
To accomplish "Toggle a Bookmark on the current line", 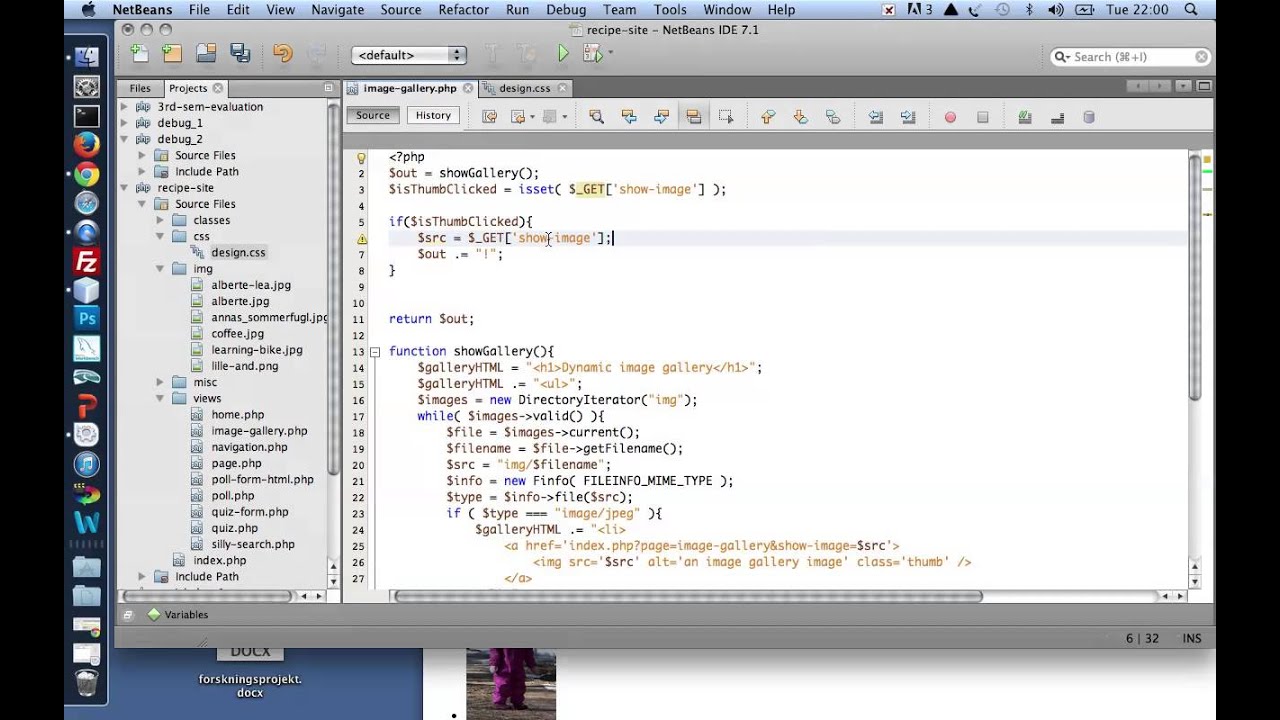I will [x=833, y=117].
